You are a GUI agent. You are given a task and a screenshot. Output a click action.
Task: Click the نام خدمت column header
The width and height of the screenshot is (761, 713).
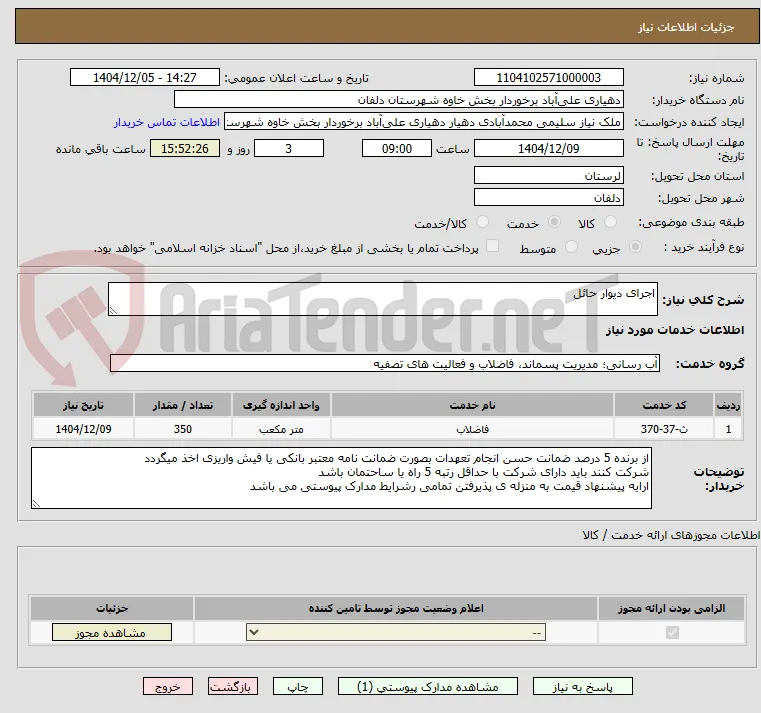coord(472,405)
